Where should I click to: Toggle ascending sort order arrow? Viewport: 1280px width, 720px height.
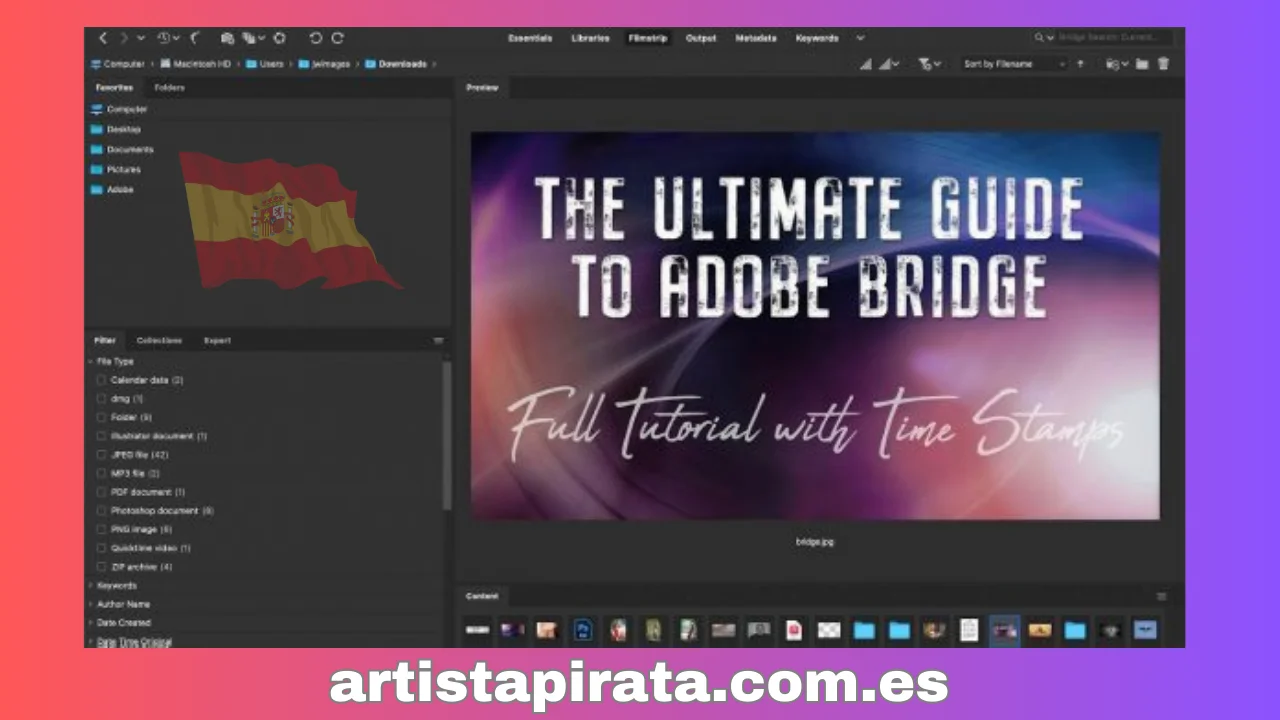point(1080,64)
